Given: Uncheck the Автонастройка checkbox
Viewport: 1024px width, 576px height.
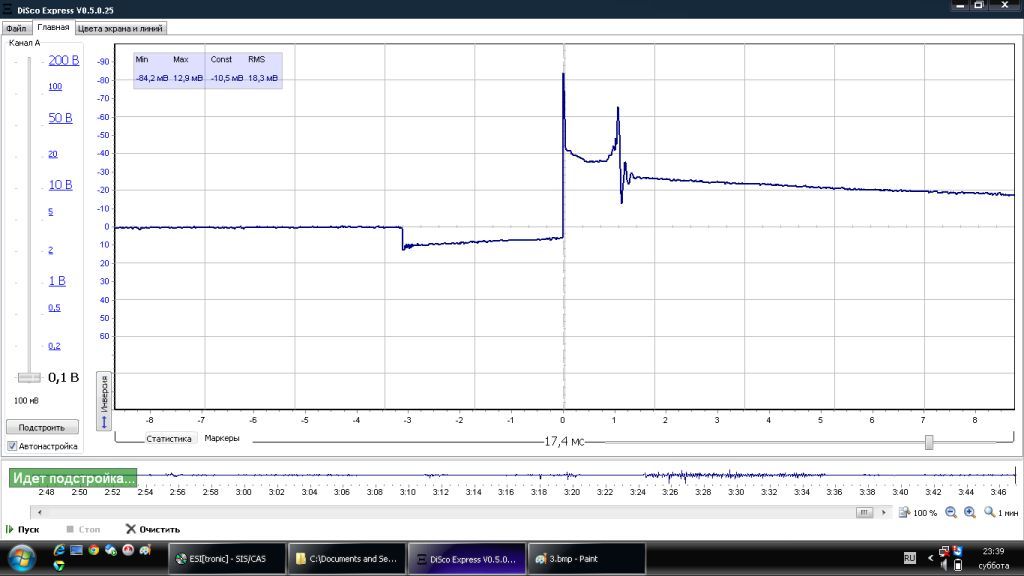Looking at the screenshot, I should (x=12, y=446).
